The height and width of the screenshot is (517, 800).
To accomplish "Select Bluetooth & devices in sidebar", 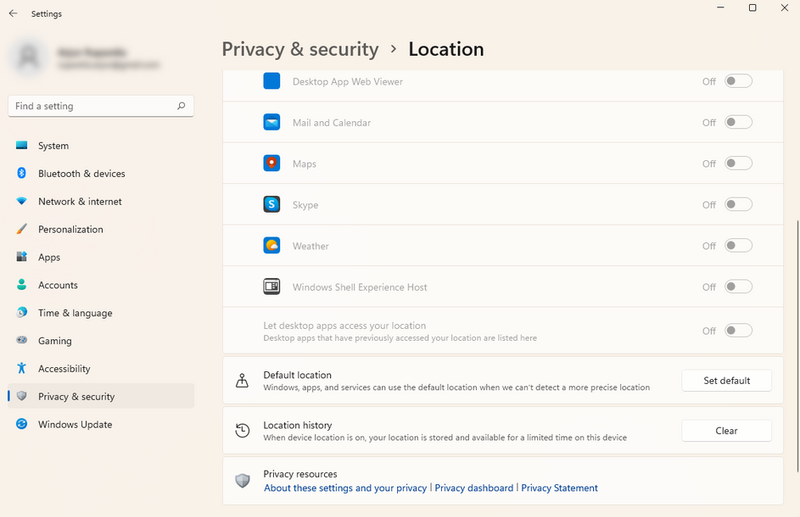I will pyautogui.click(x=81, y=174).
